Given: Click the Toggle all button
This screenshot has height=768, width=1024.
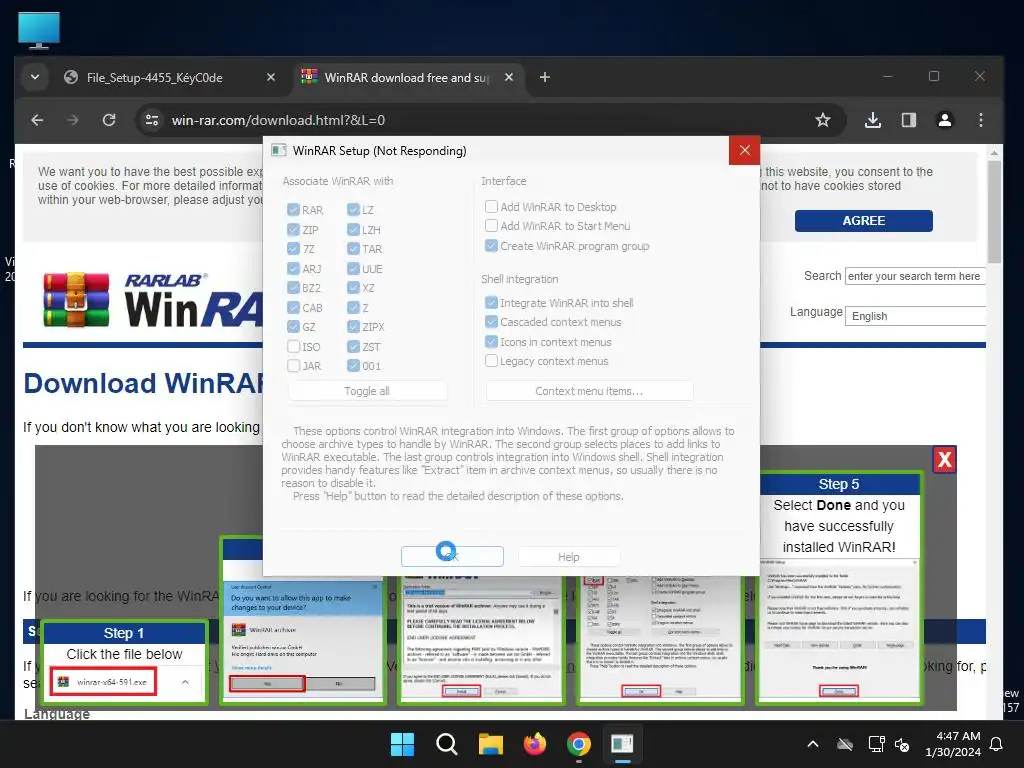Looking at the screenshot, I should click(367, 391).
